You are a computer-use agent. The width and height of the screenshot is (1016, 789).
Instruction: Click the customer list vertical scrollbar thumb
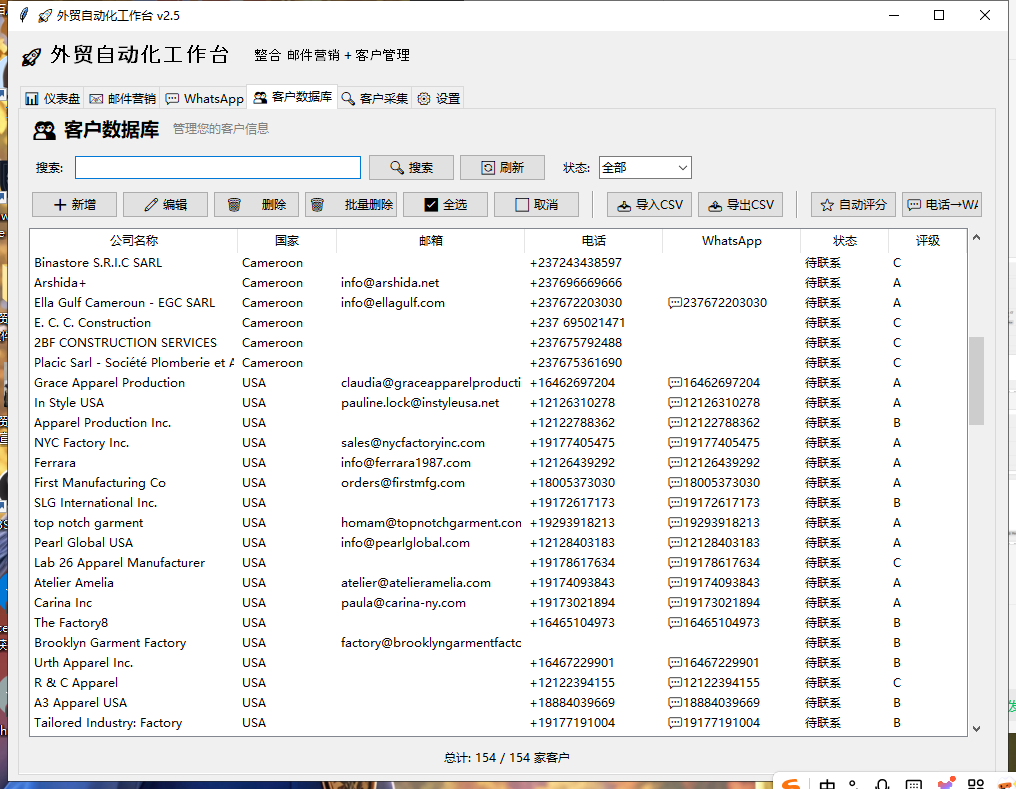(976, 381)
